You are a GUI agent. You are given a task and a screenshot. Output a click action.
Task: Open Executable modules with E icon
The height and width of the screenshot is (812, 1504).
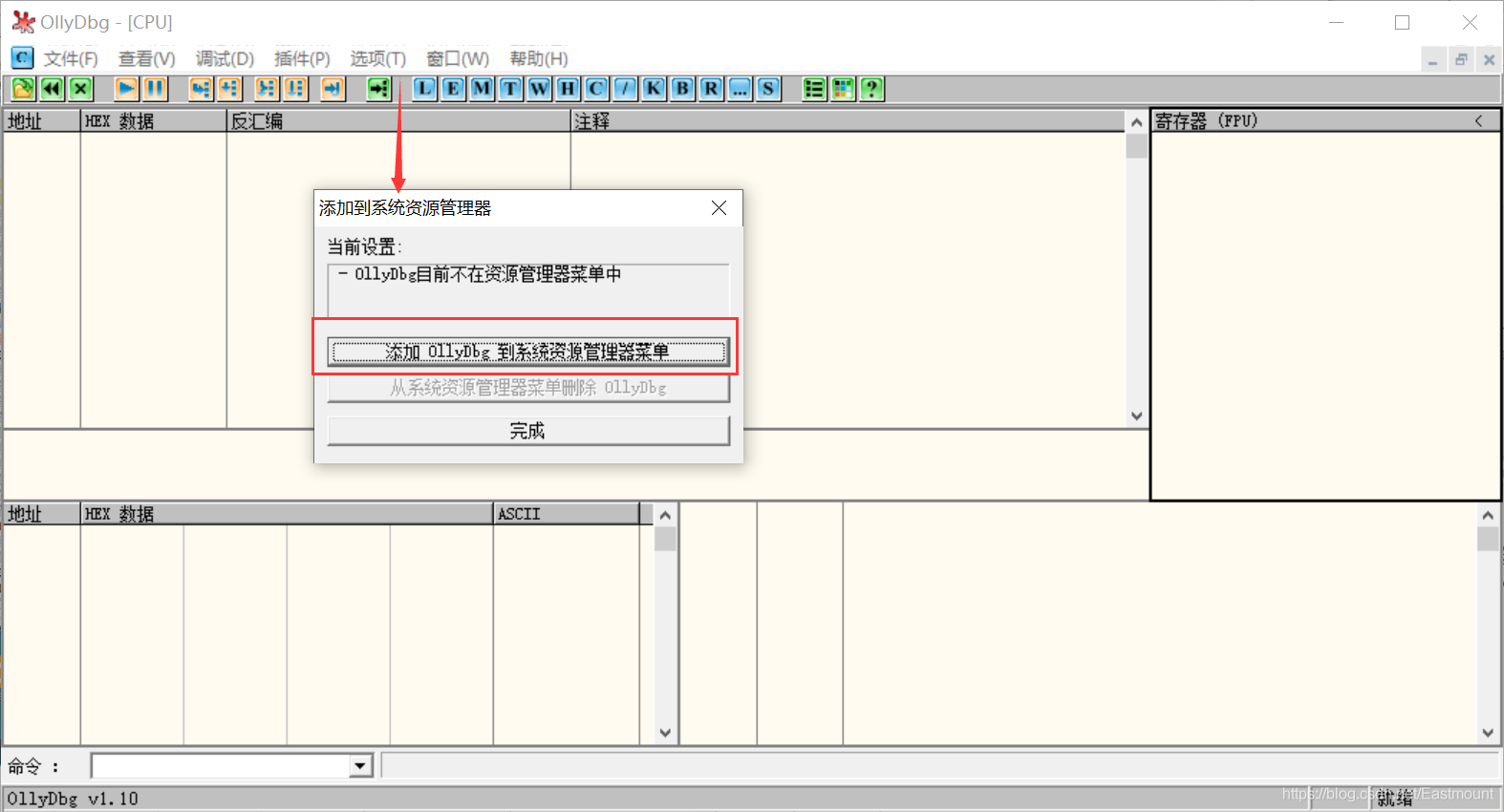pyautogui.click(x=453, y=89)
